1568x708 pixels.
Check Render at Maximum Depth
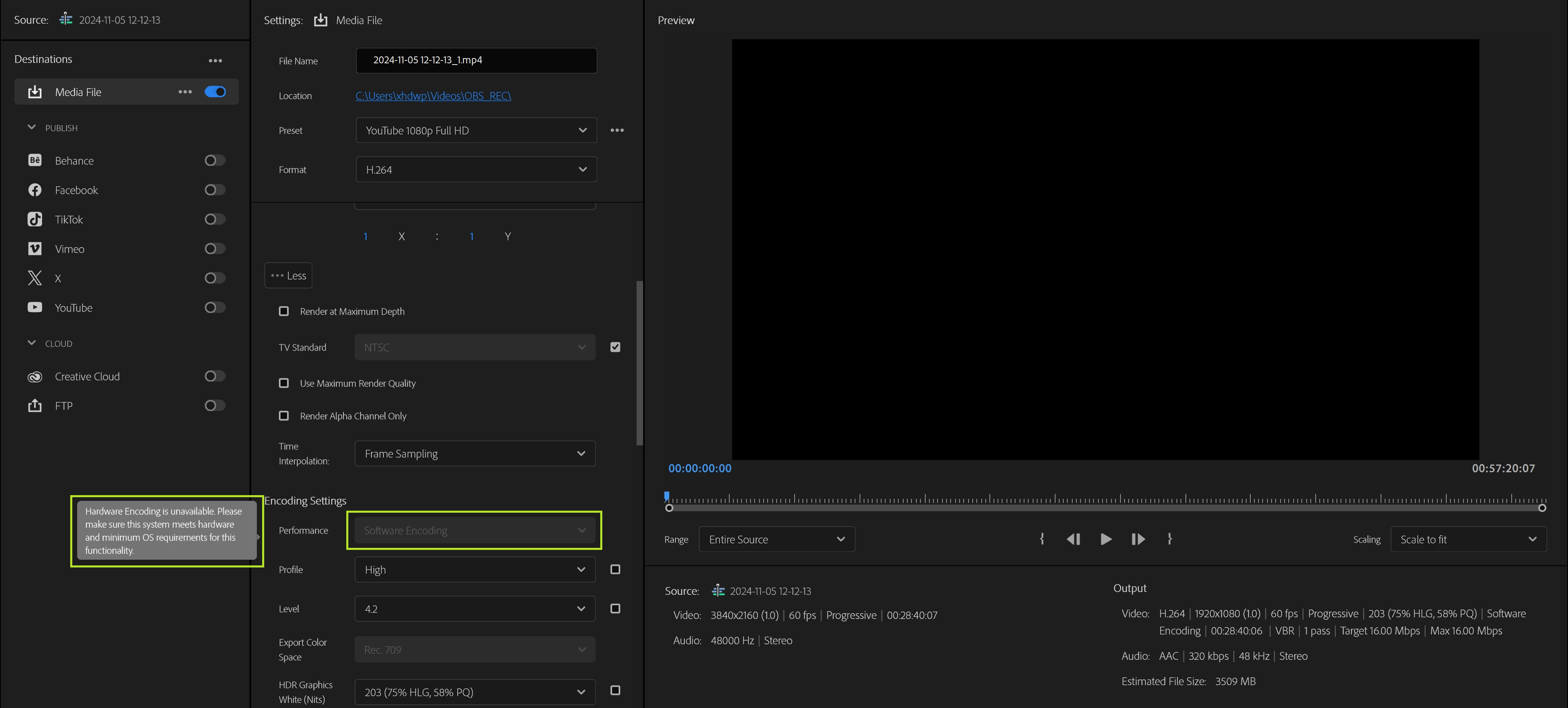tap(284, 311)
